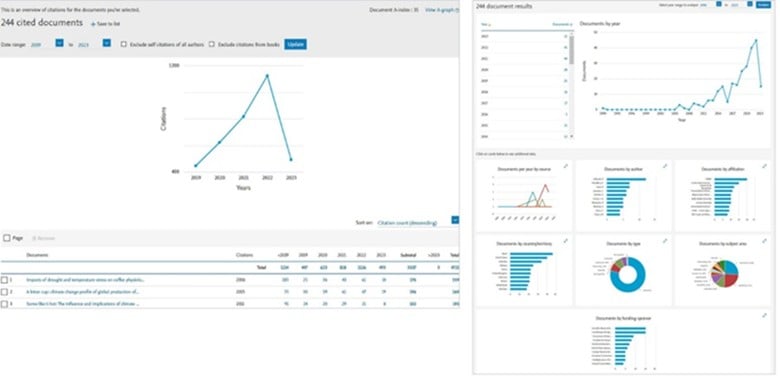Click the Document h-index label
This screenshot has width=780, height=385.
(x=393, y=9)
